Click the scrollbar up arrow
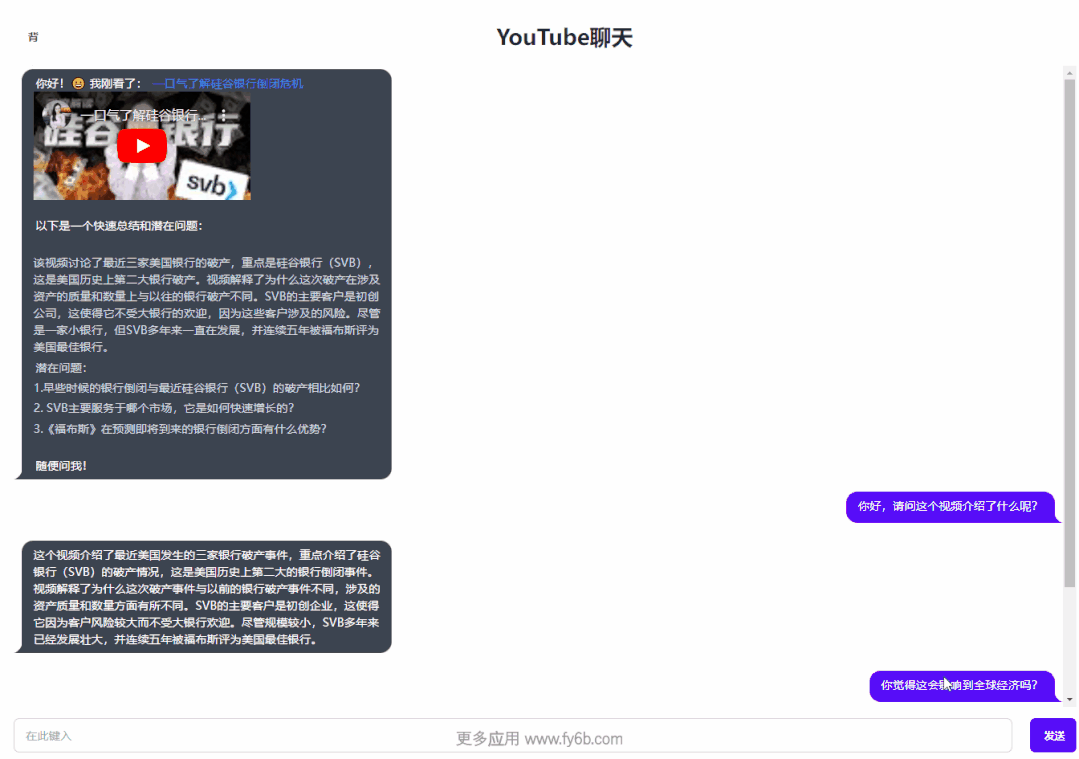Viewport: 1079px width, 759px height. coord(1069,72)
